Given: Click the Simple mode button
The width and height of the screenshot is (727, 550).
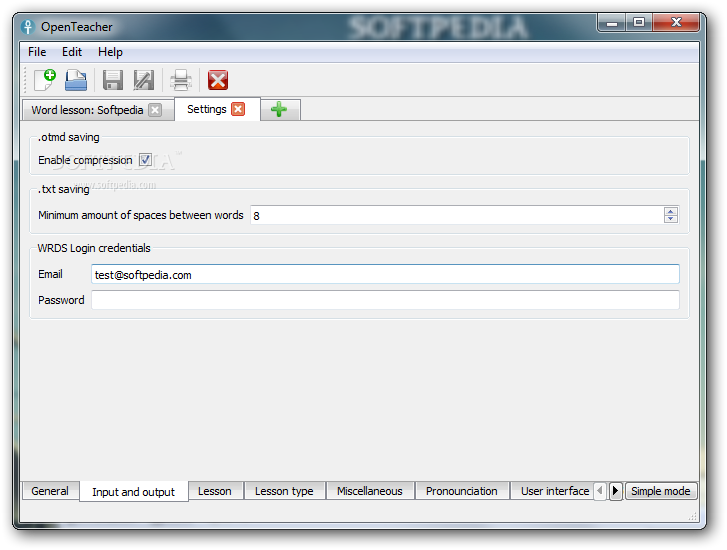Looking at the screenshot, I should point(660,491).
